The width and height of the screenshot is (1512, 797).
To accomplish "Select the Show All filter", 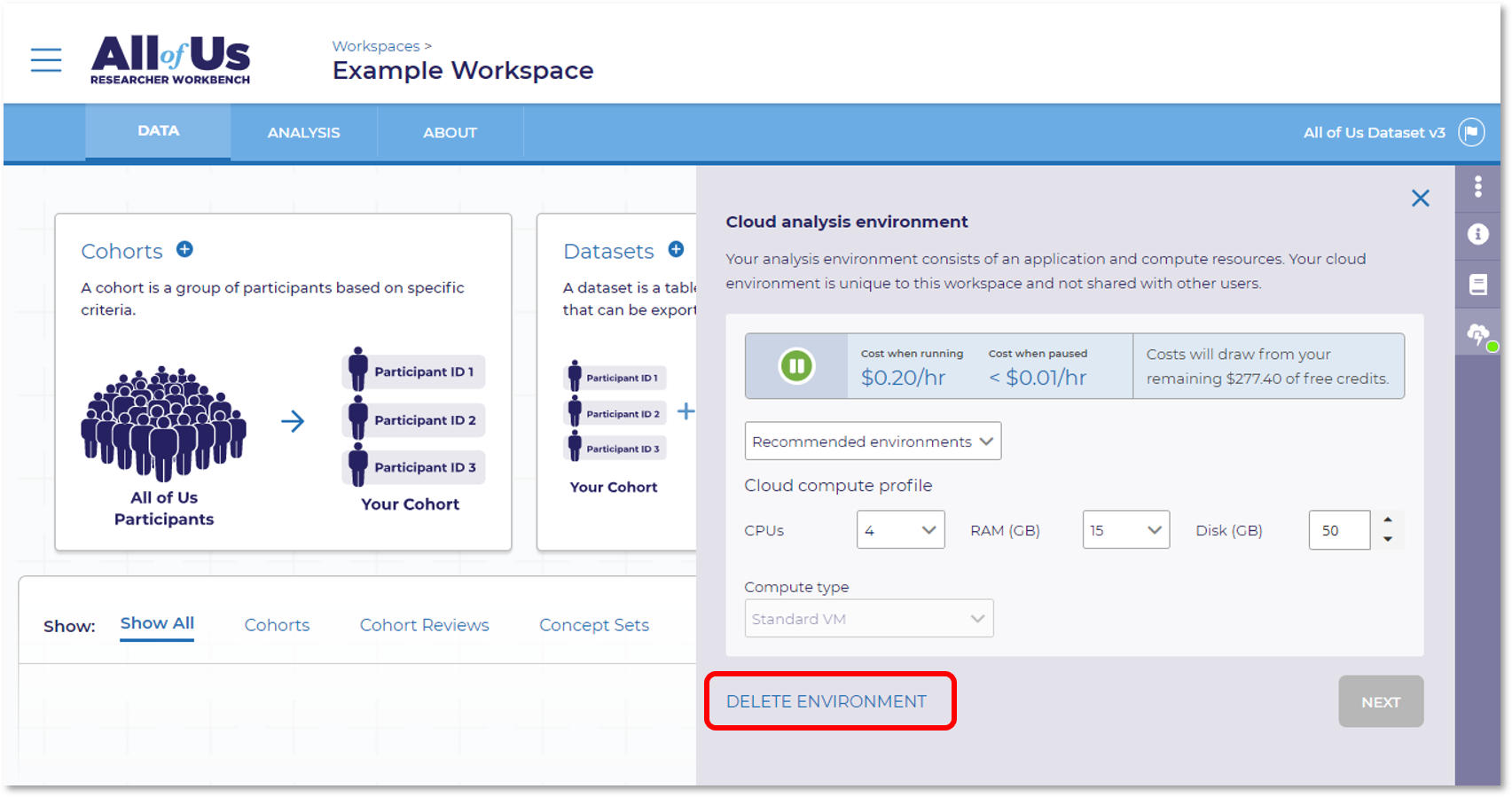I will point(157,623).
